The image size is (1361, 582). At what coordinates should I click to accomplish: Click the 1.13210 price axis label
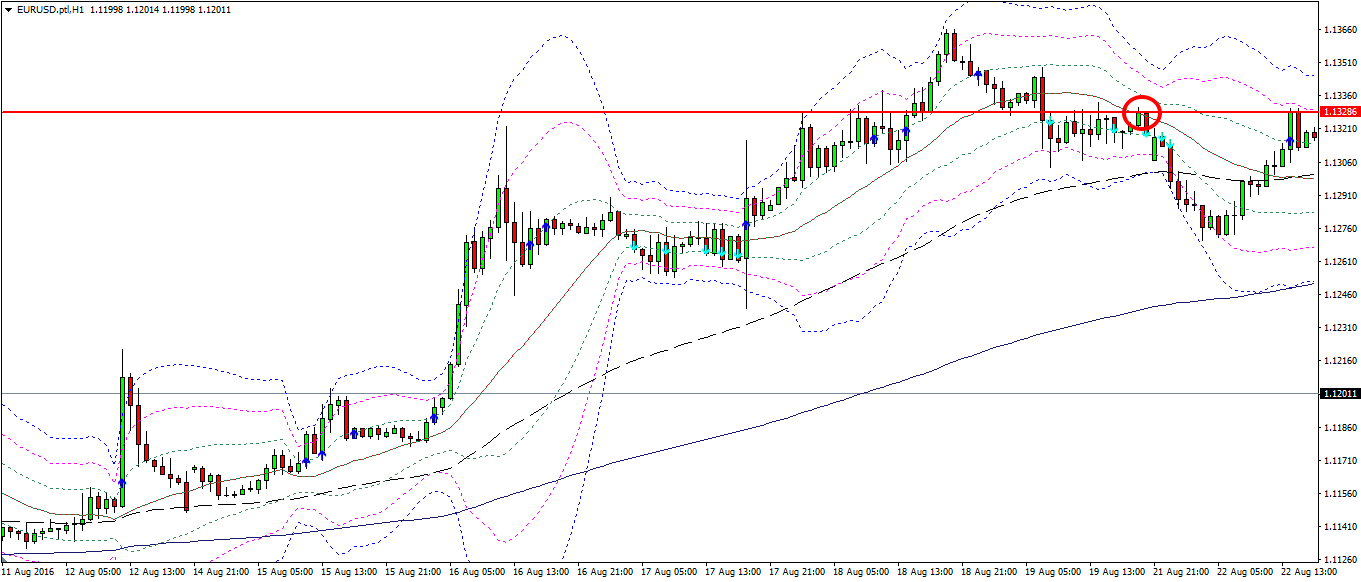click(x=1339, y=129)
